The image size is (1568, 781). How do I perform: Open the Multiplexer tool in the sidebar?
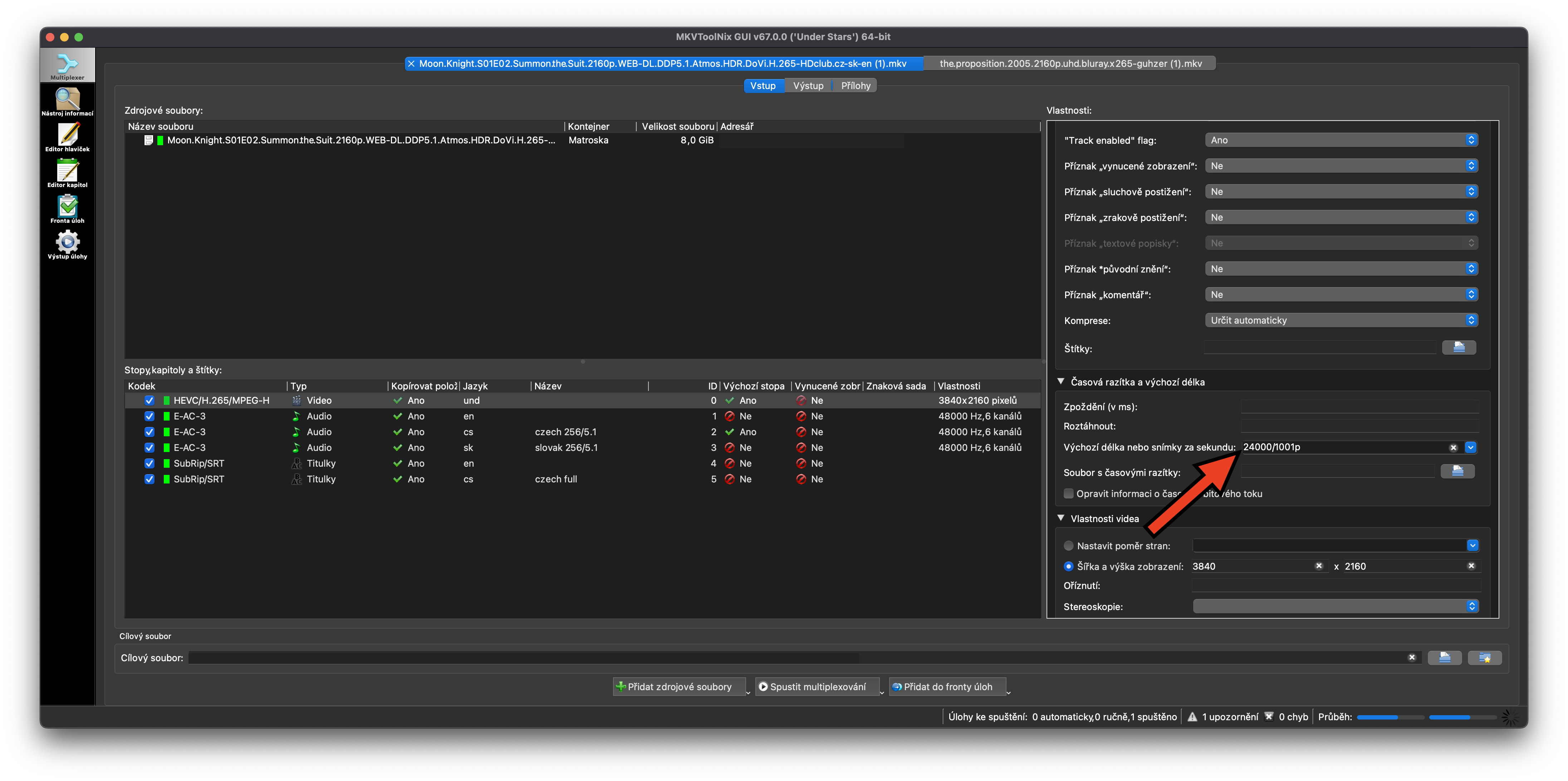pyautogui.click(x=67, y=65)
